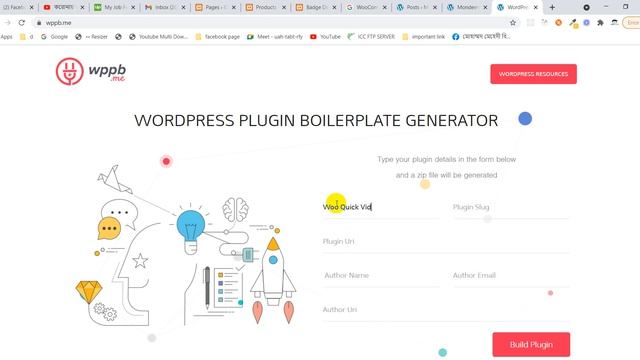Click the blue round extension icon
This screenshot has width=640, height=360.
coord(586,23)
